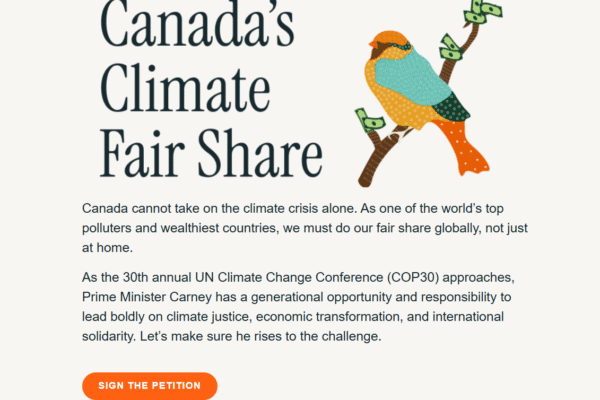
Task: Click the bird's orange head cap
Action: (x=389, y=39)
